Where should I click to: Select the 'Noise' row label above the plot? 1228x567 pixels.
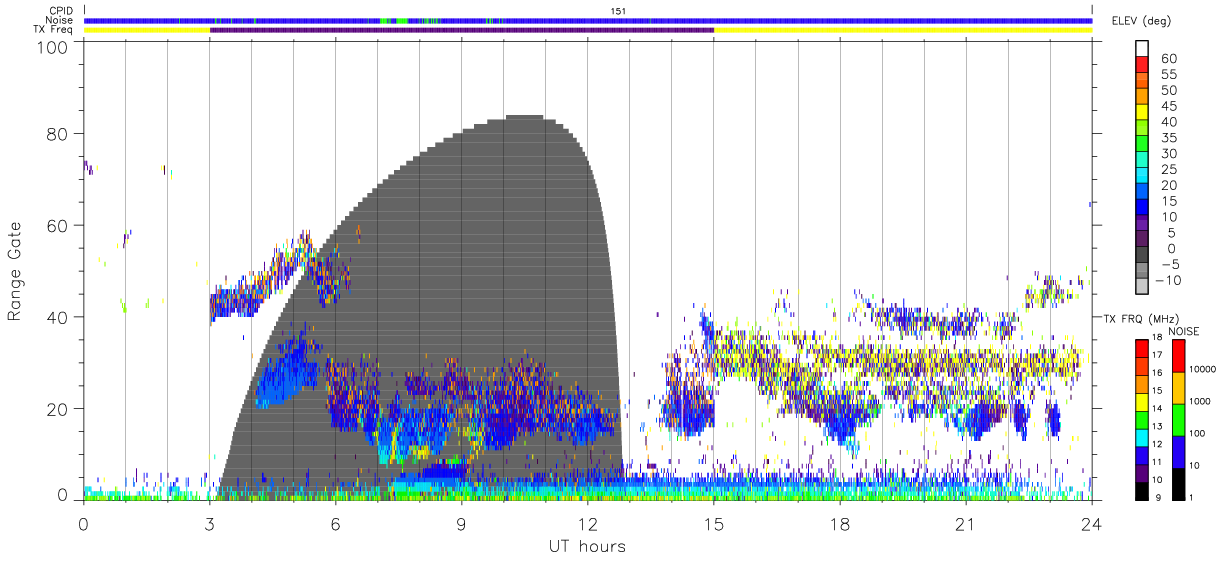tap(60, 20)
